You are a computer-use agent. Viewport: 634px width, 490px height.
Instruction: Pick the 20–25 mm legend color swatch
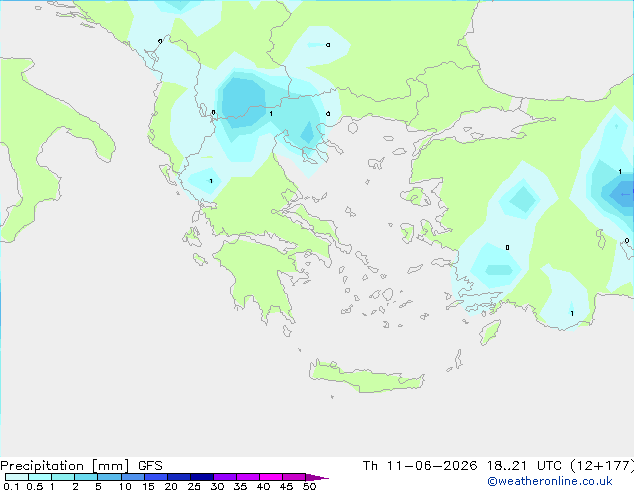coord(179,477)
